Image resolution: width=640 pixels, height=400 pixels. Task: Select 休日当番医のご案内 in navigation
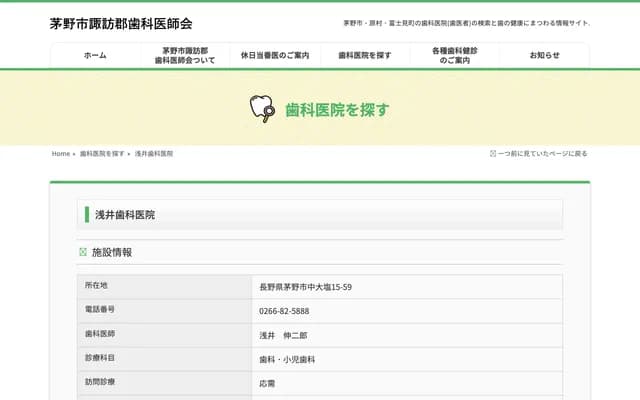point(274,56)
